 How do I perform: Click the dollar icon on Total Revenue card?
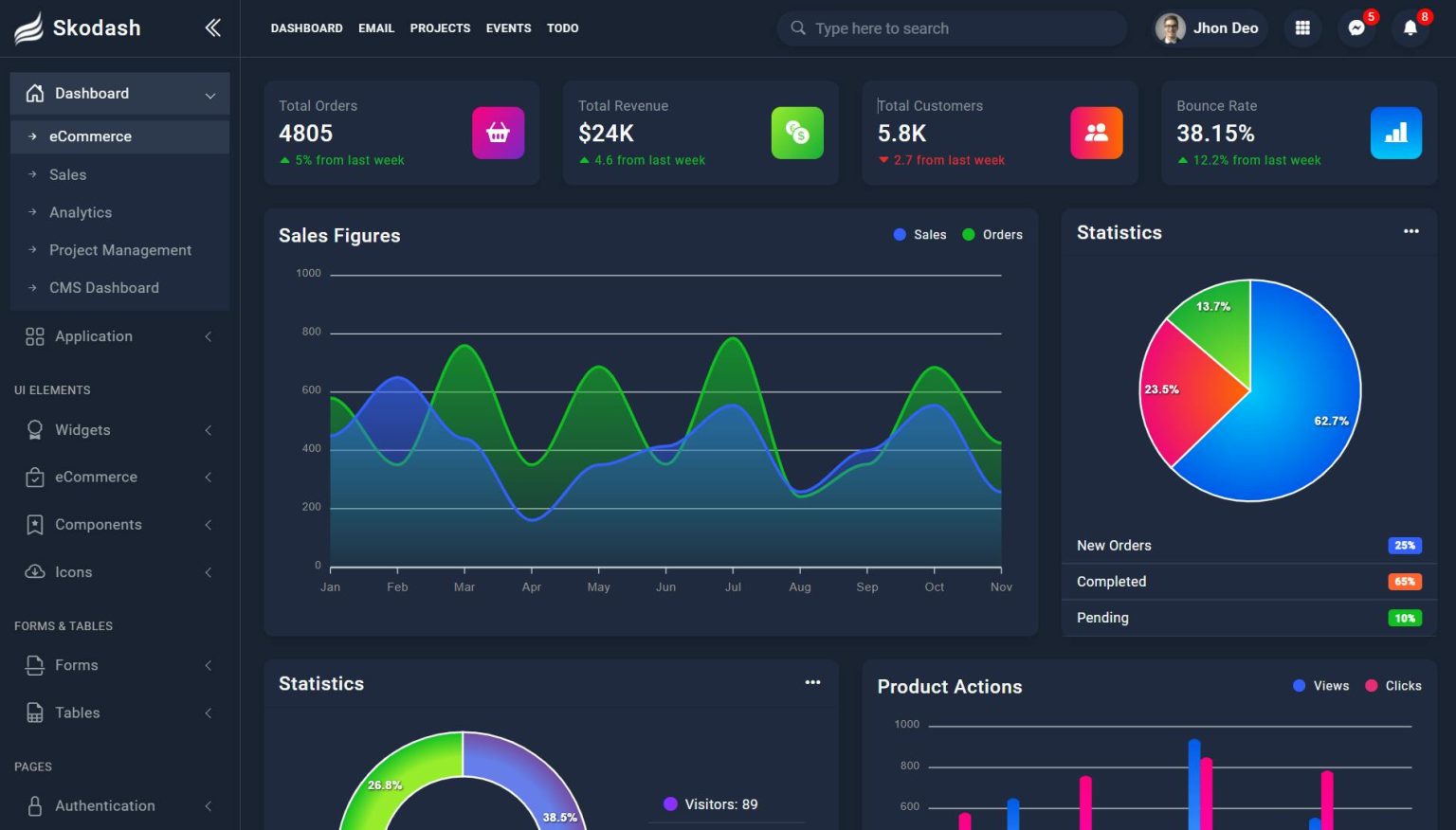pyautogui.click(x=797, y=133)
